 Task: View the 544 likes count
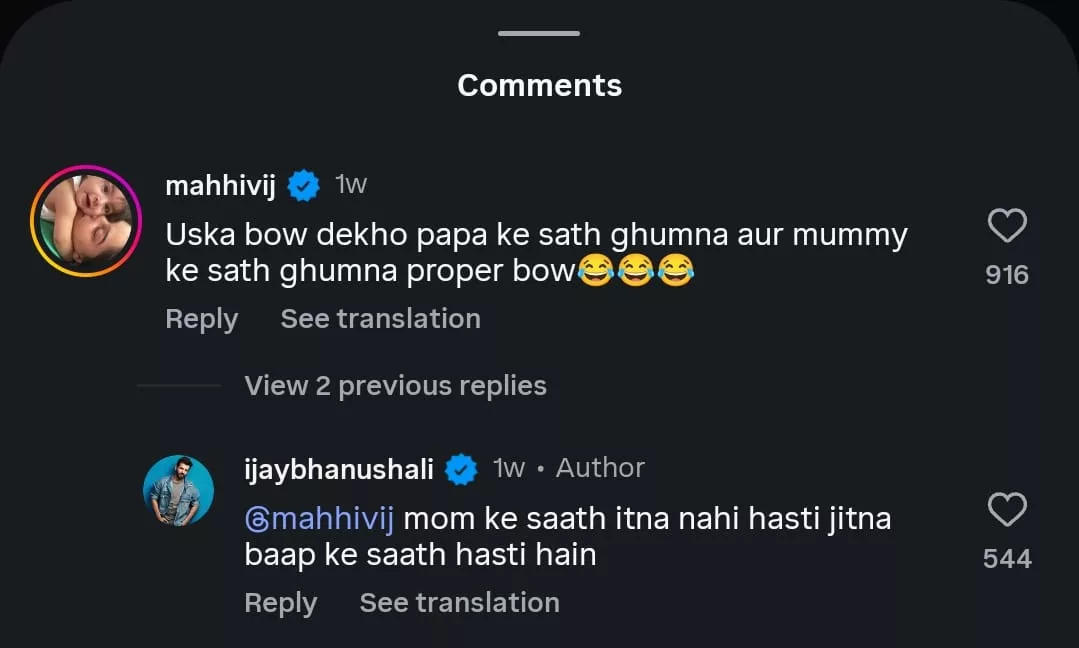point(1006,559)
